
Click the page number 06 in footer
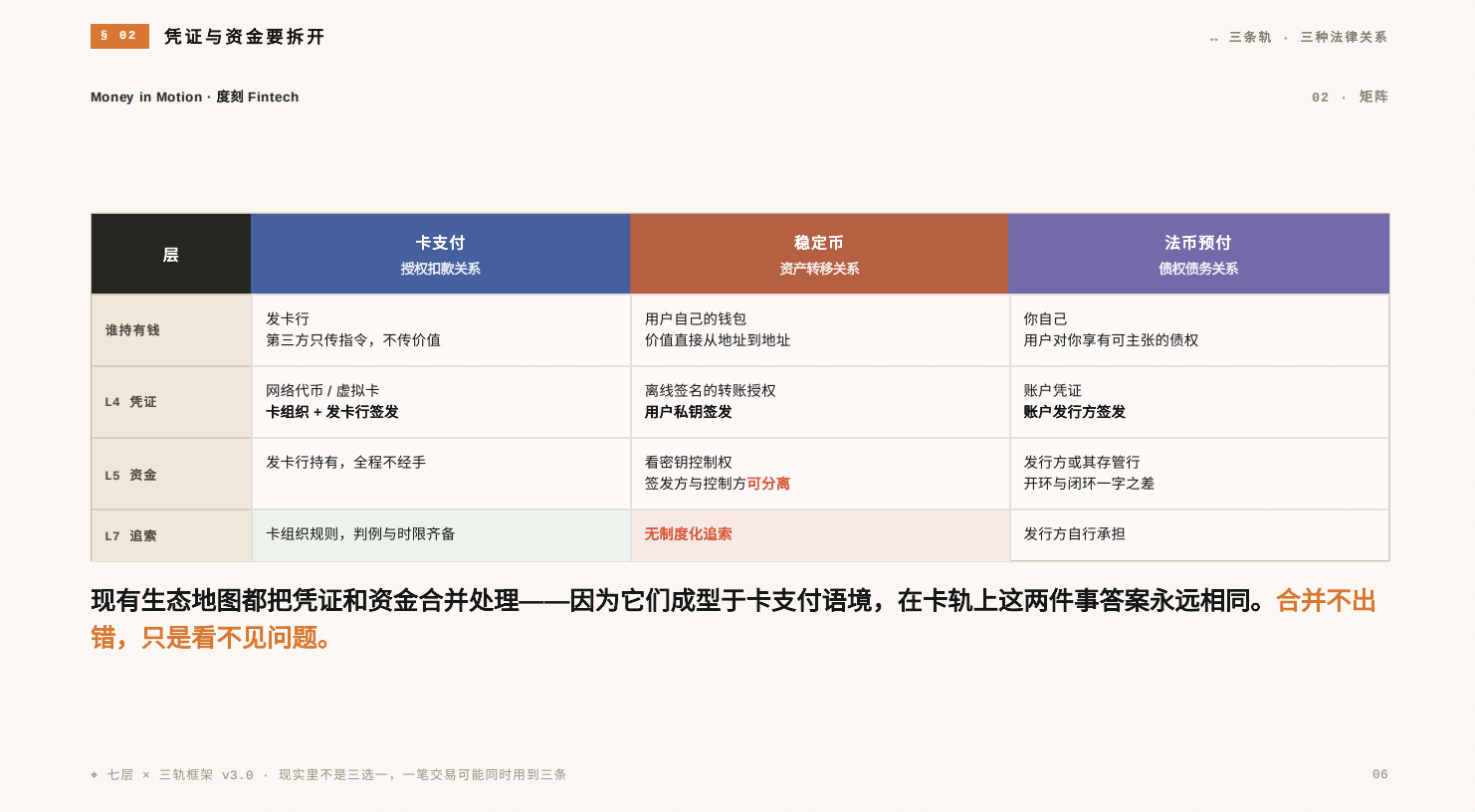pos(1379,774)
